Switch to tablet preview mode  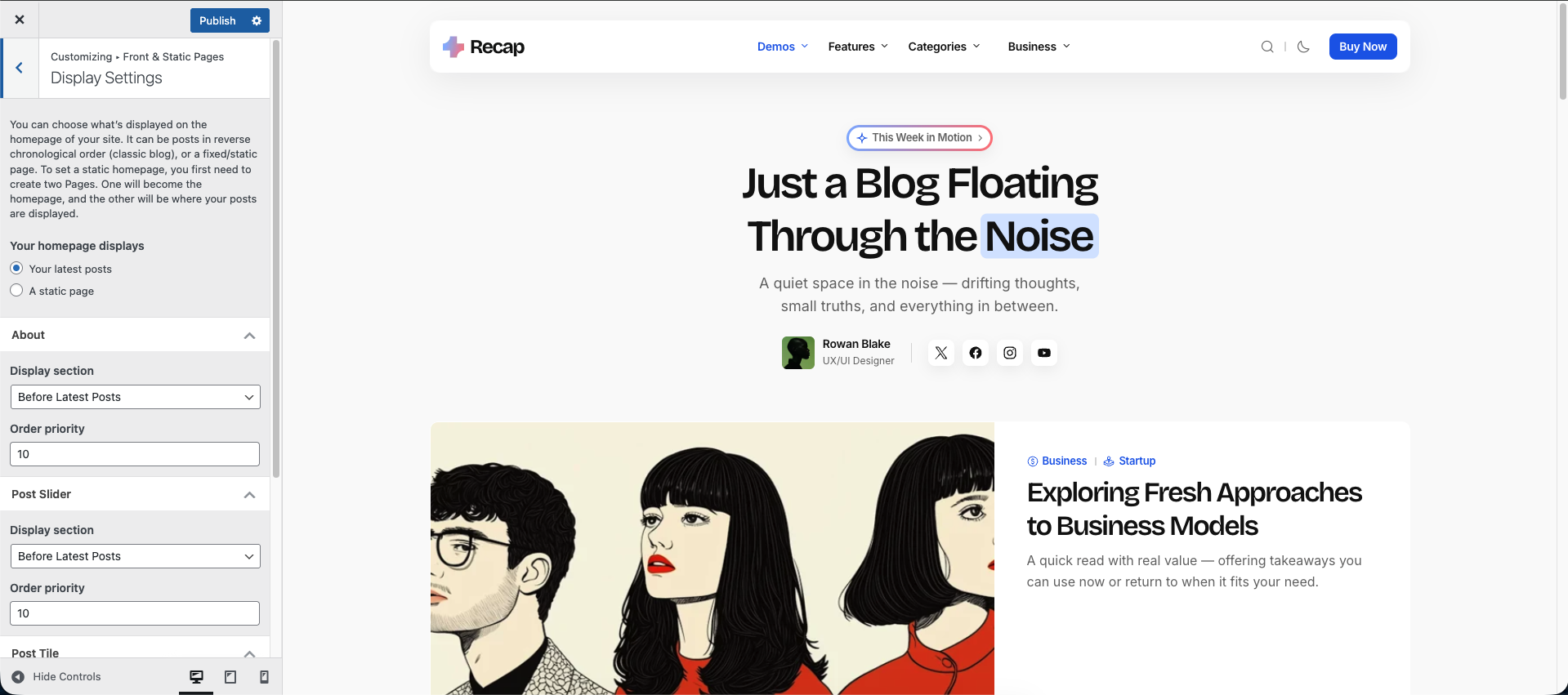230,677
